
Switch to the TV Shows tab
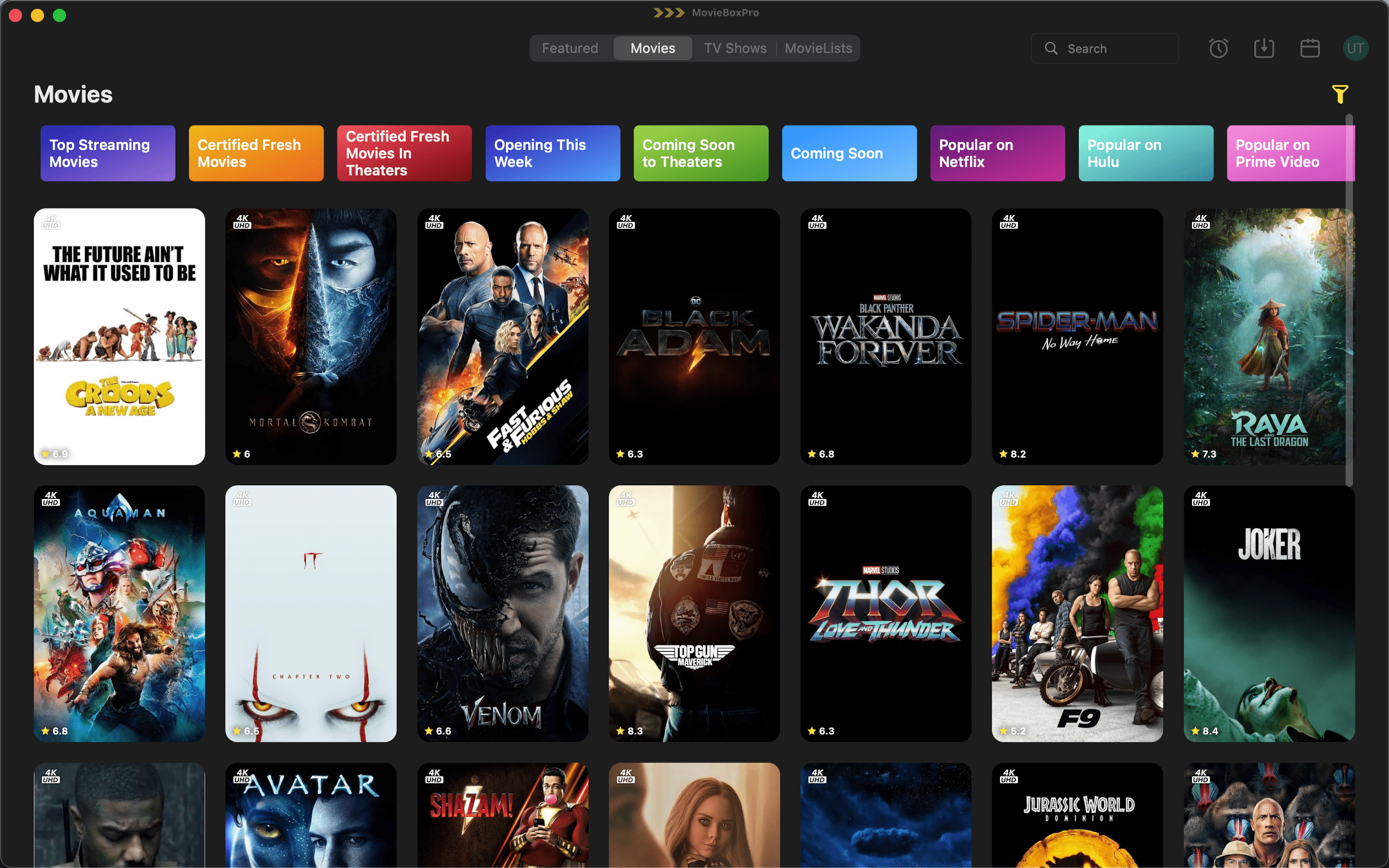point(735,48)
